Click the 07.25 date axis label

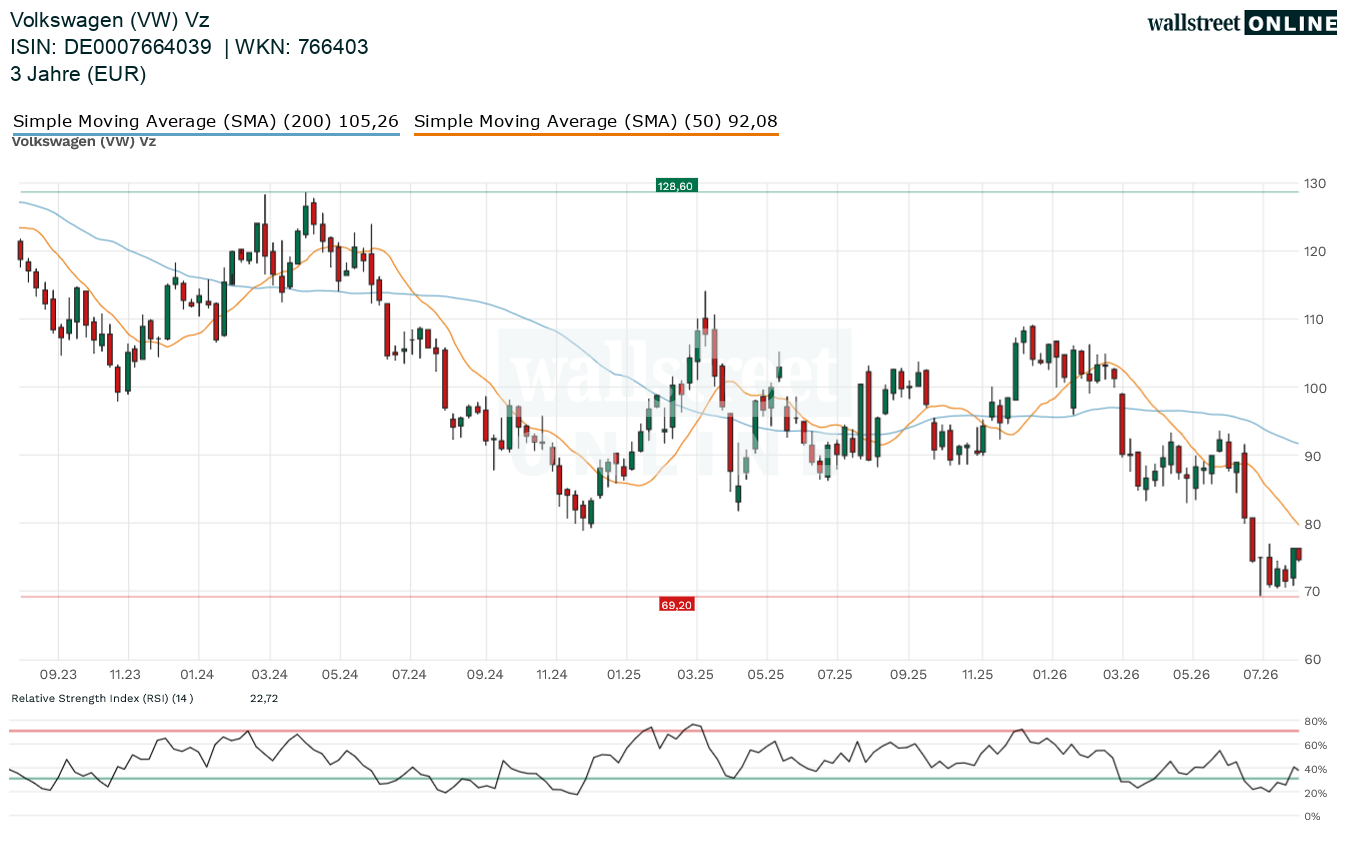coord(834,675)
